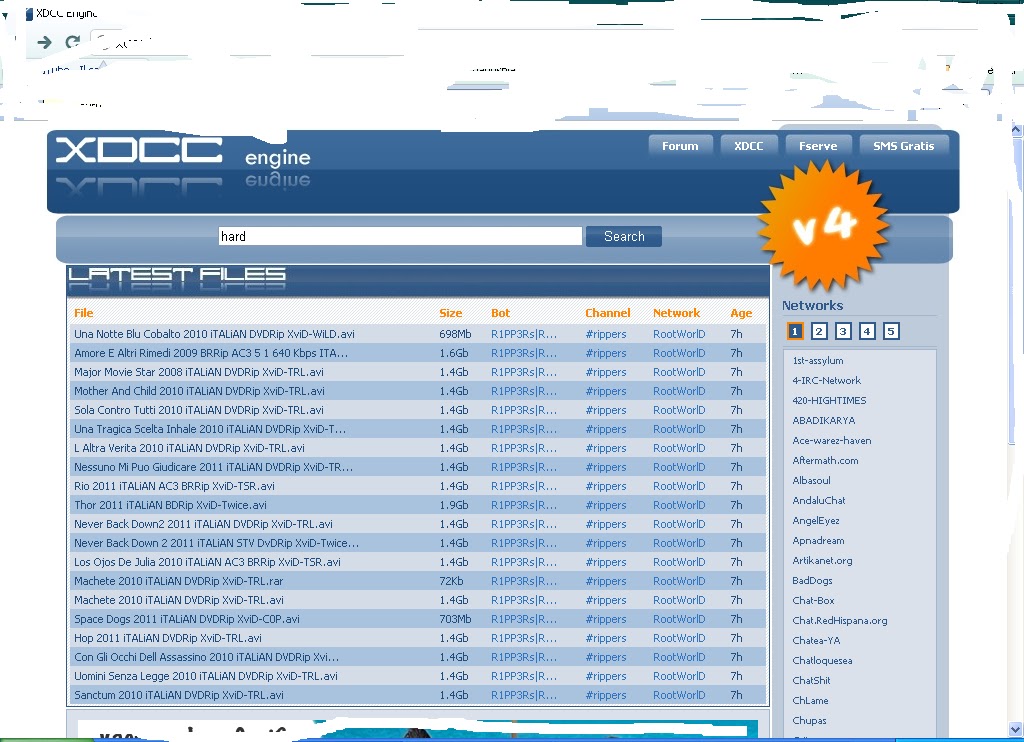Screen dimensions: 1024x742
Task: Open Una Tragica Scelta Inhale 2010 file
Action: coord(210,428)
